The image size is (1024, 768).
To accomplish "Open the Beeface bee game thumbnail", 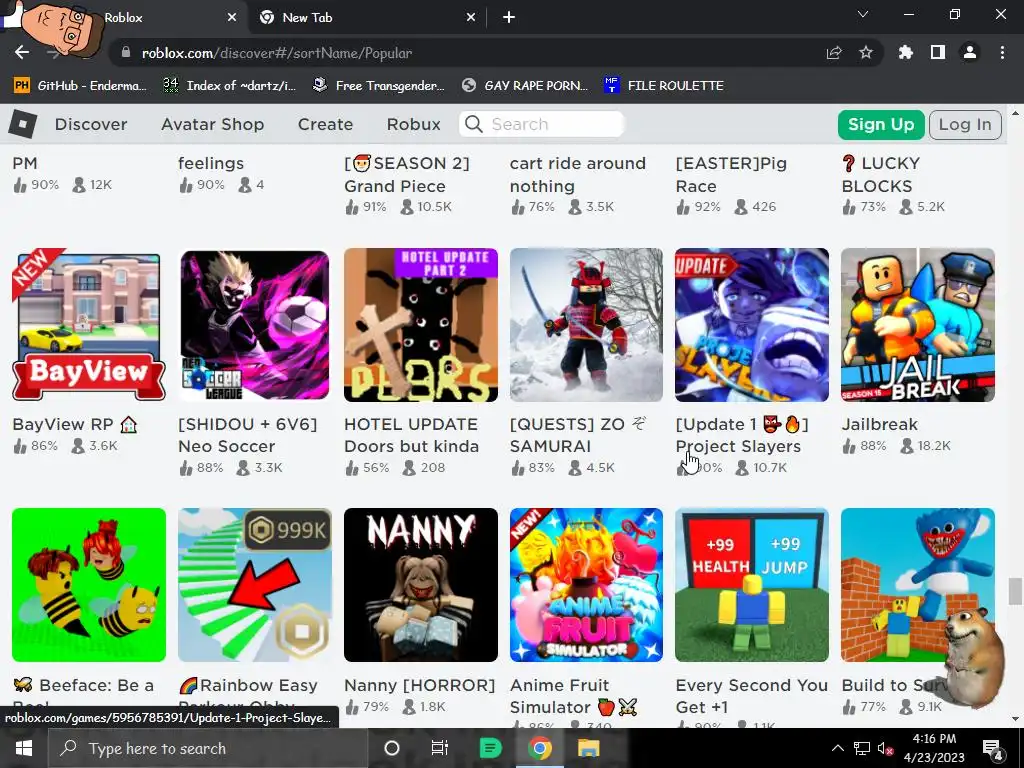I will (x=89, y=585).
